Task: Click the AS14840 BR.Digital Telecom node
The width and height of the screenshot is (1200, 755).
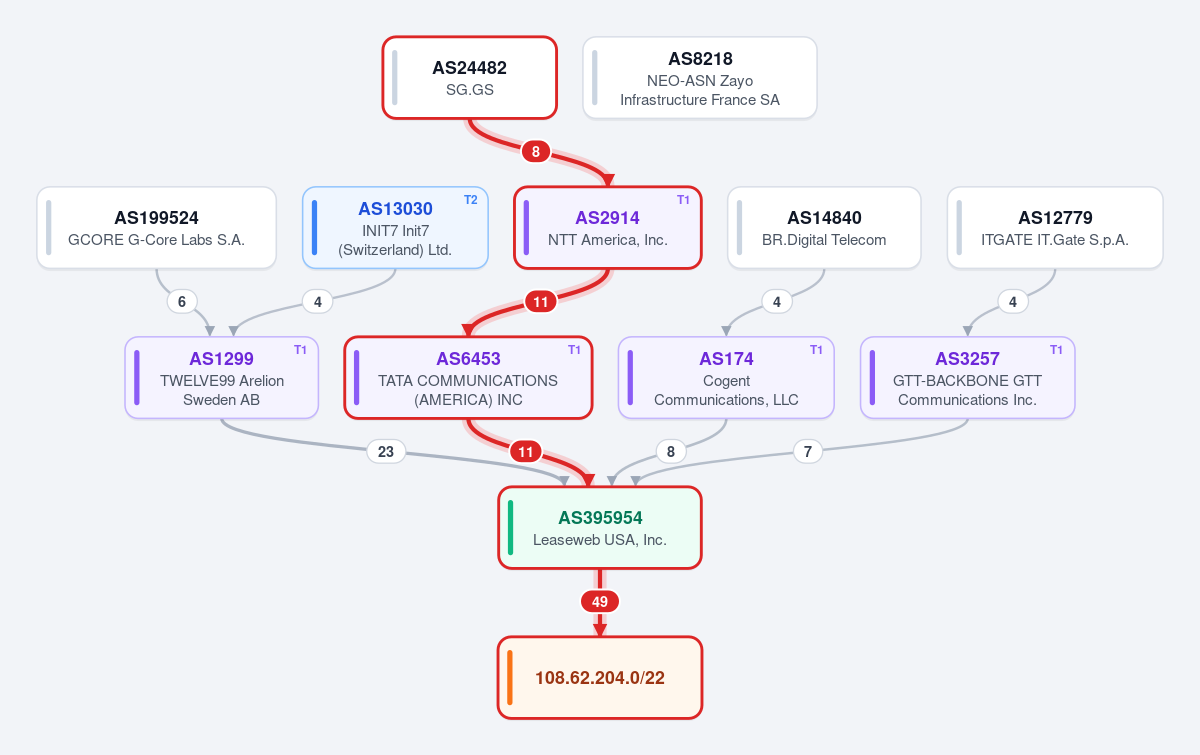Action: pos(824,228)
